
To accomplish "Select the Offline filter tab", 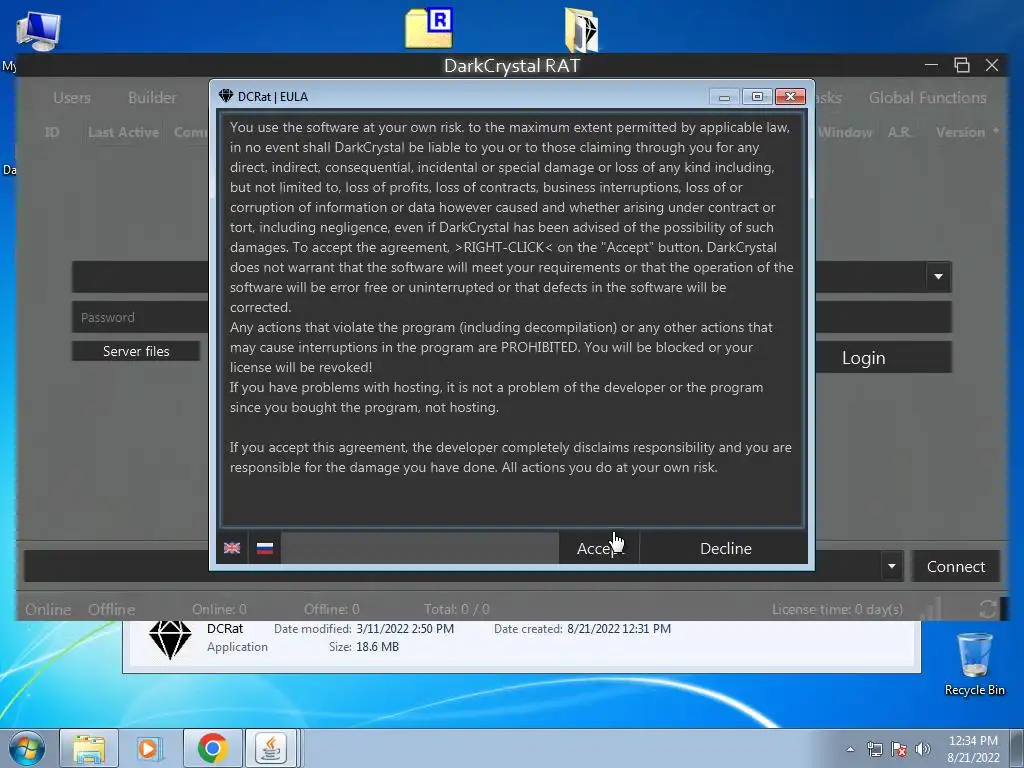I will (112, 609).
